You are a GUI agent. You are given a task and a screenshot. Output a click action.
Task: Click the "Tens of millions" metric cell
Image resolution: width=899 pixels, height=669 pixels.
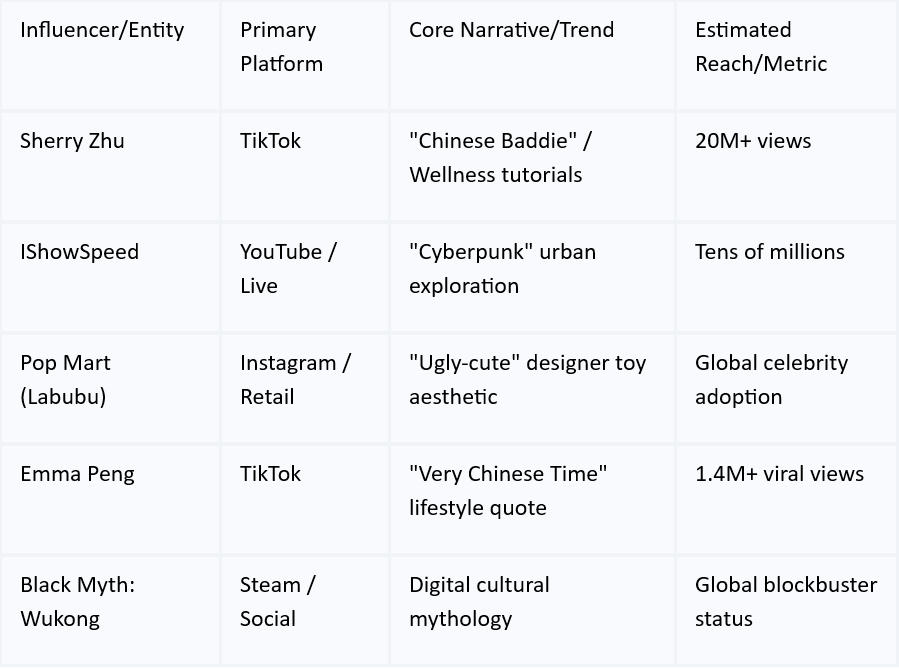(769, 252)
